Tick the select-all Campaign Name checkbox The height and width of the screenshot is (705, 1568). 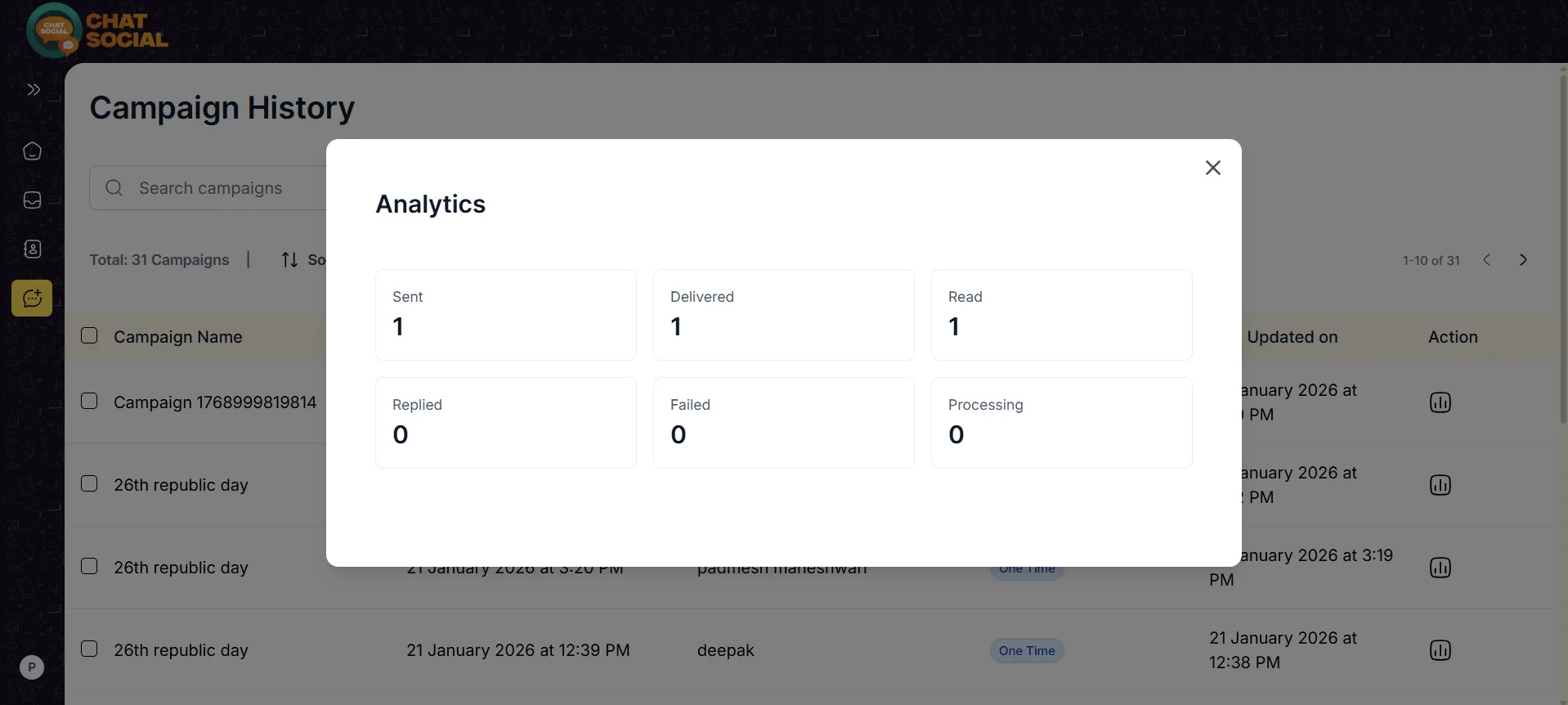pyautogui.click(x=89, y=335)
